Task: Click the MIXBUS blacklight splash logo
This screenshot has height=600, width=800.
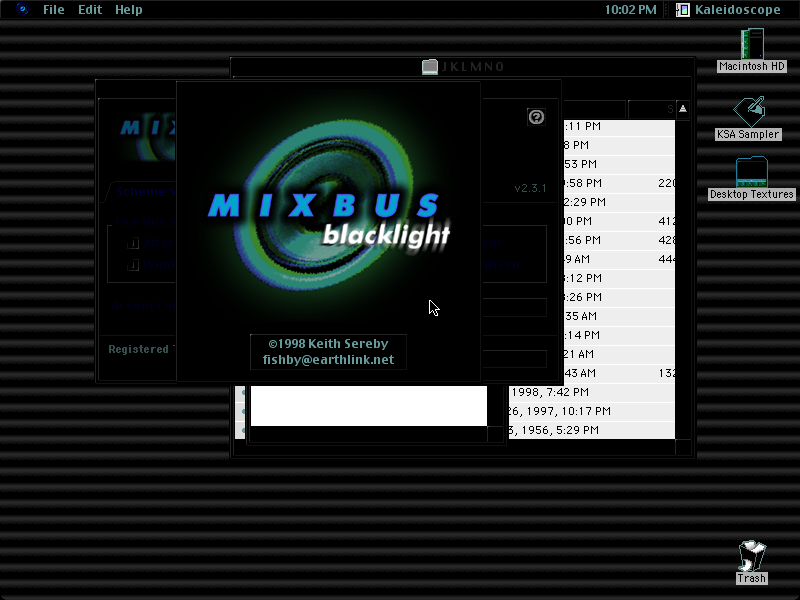Action: [329, 207]
